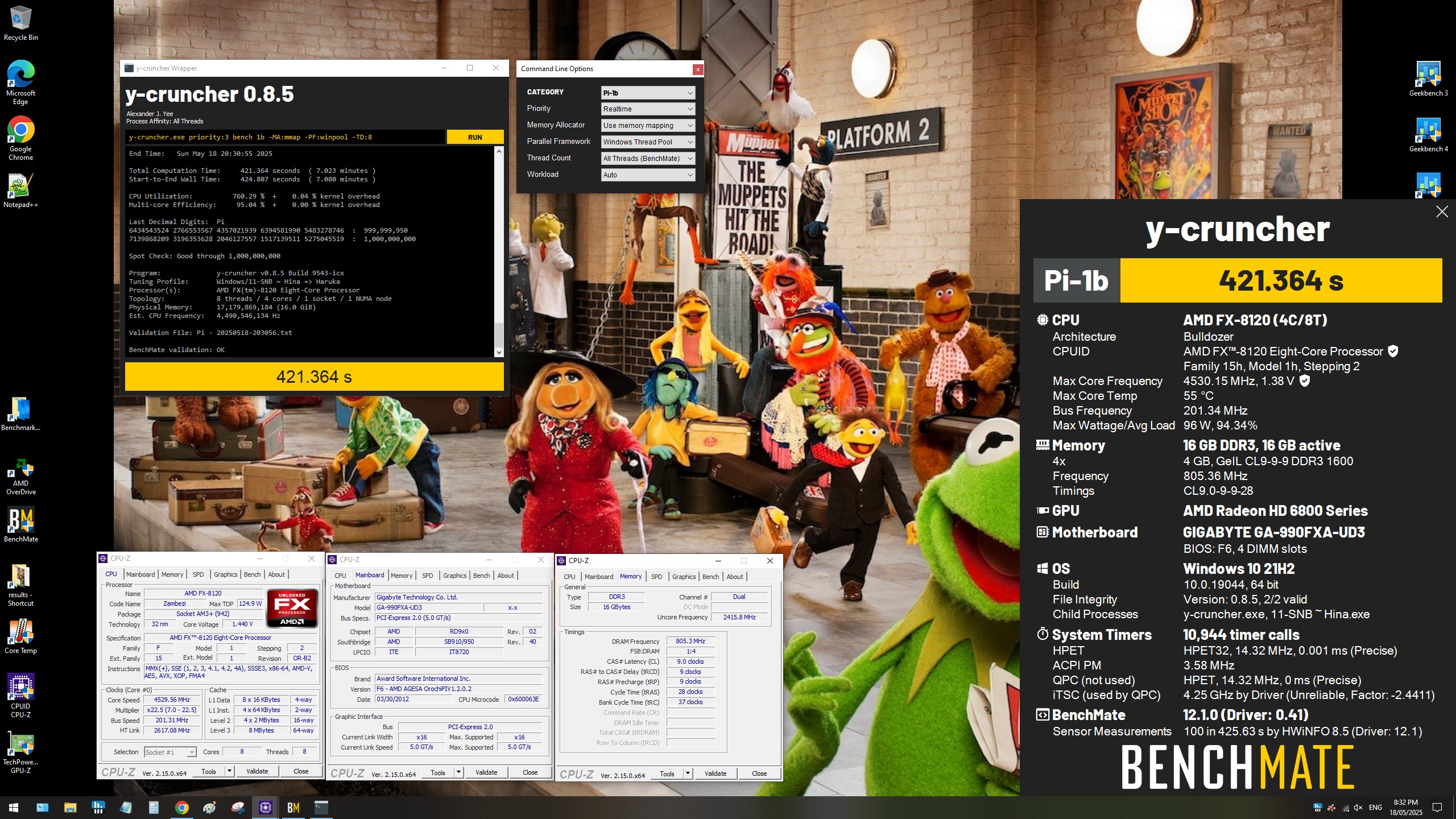Expand the Parallel Framework dropdown

pyautogui.click(x=648, y=142)
